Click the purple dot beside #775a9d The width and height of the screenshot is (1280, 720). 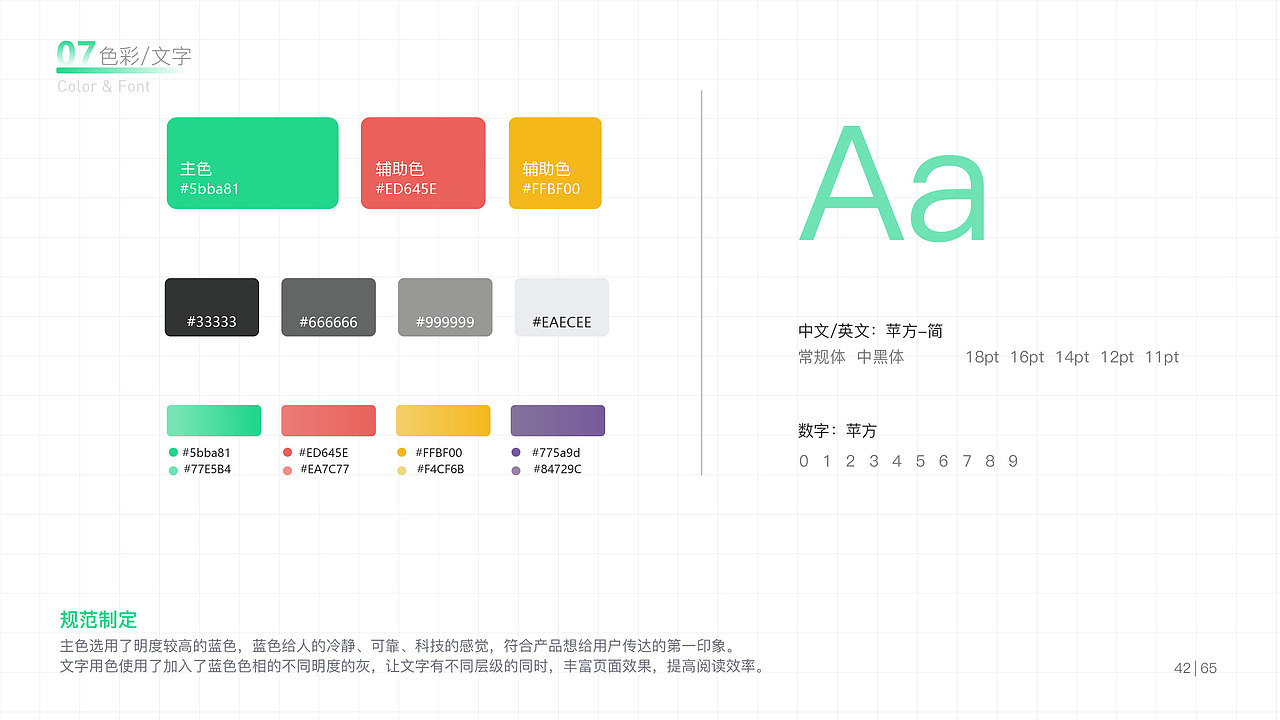[516, 452]
